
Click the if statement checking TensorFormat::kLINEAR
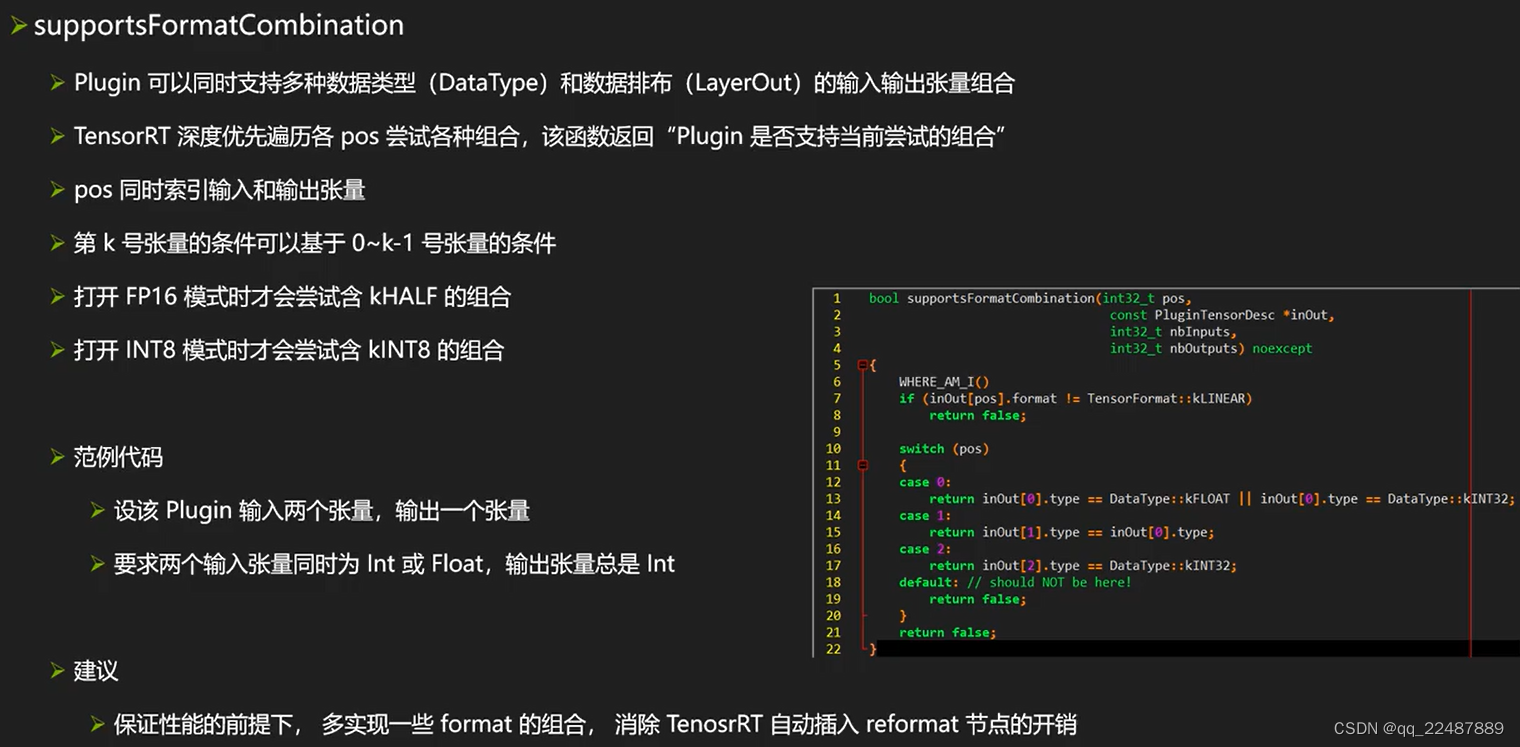[1075, 399]
